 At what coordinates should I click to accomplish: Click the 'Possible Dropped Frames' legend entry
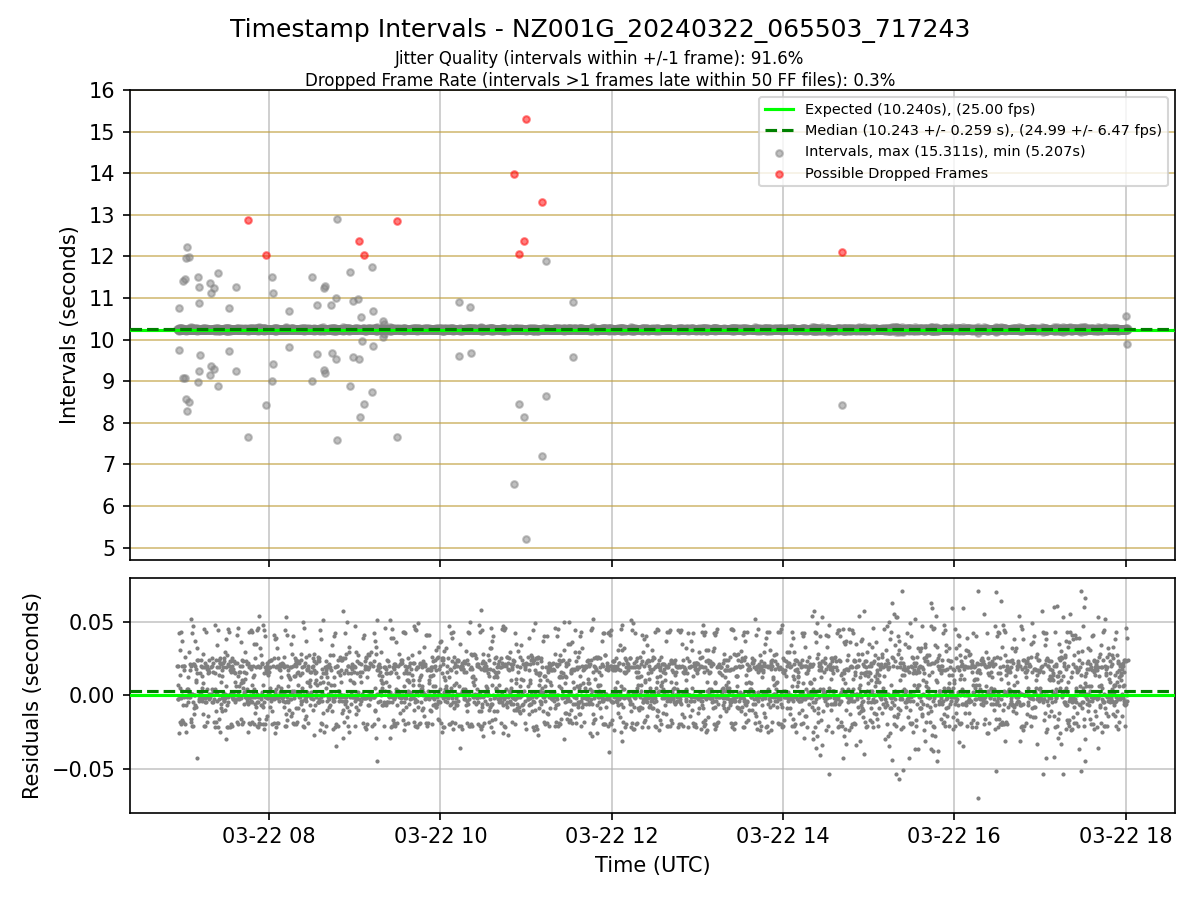[x=896, y=173]
